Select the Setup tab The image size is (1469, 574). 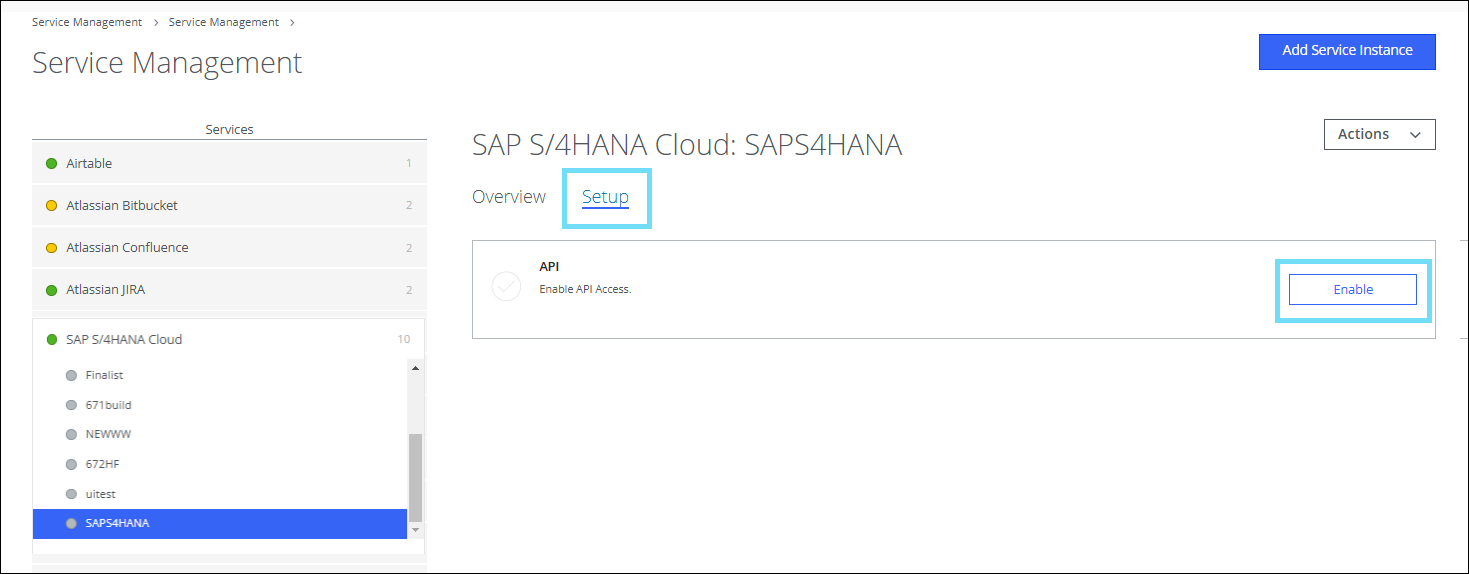[x=605, y=197]
